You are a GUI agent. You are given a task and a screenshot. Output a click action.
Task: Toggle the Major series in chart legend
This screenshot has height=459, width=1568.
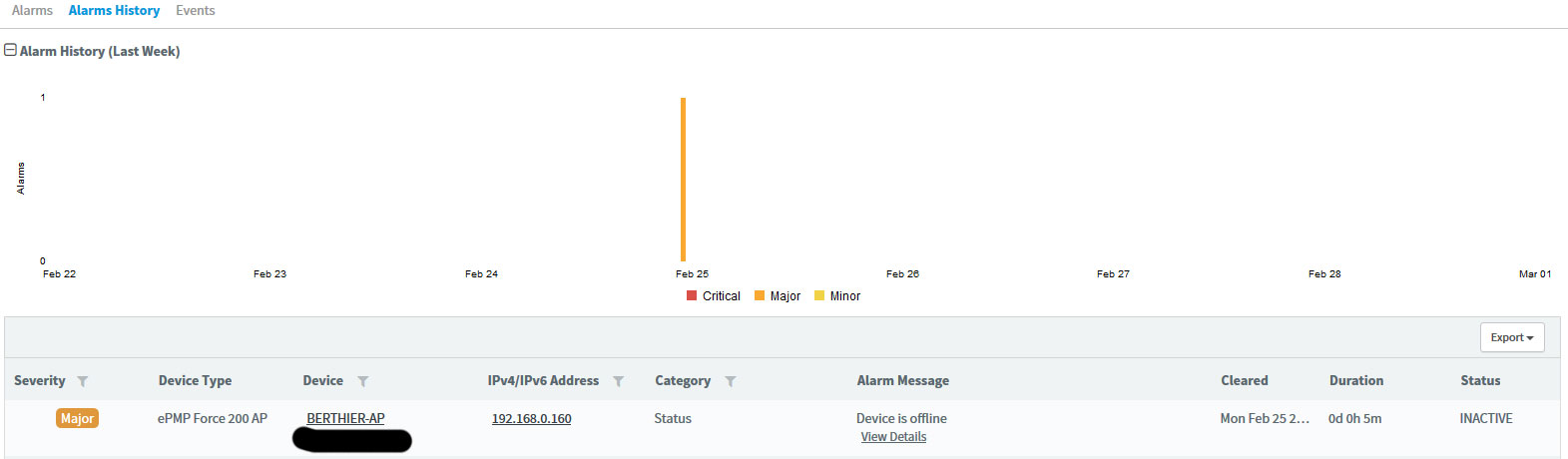click(x=778, y=296)
